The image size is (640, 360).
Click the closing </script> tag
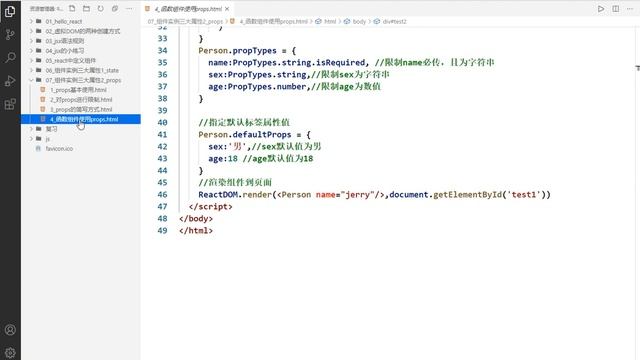(x=211, y=207)
